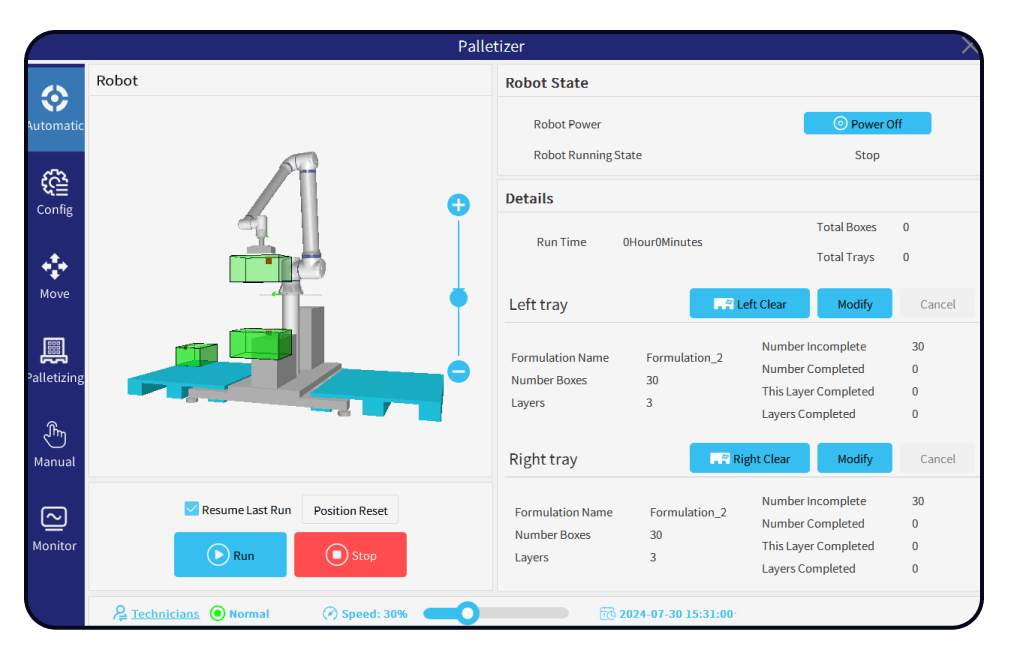This screenshot has width=1010, height=654.
Task: Zoom in with the plus icon
Action: [x=458, y=205]
